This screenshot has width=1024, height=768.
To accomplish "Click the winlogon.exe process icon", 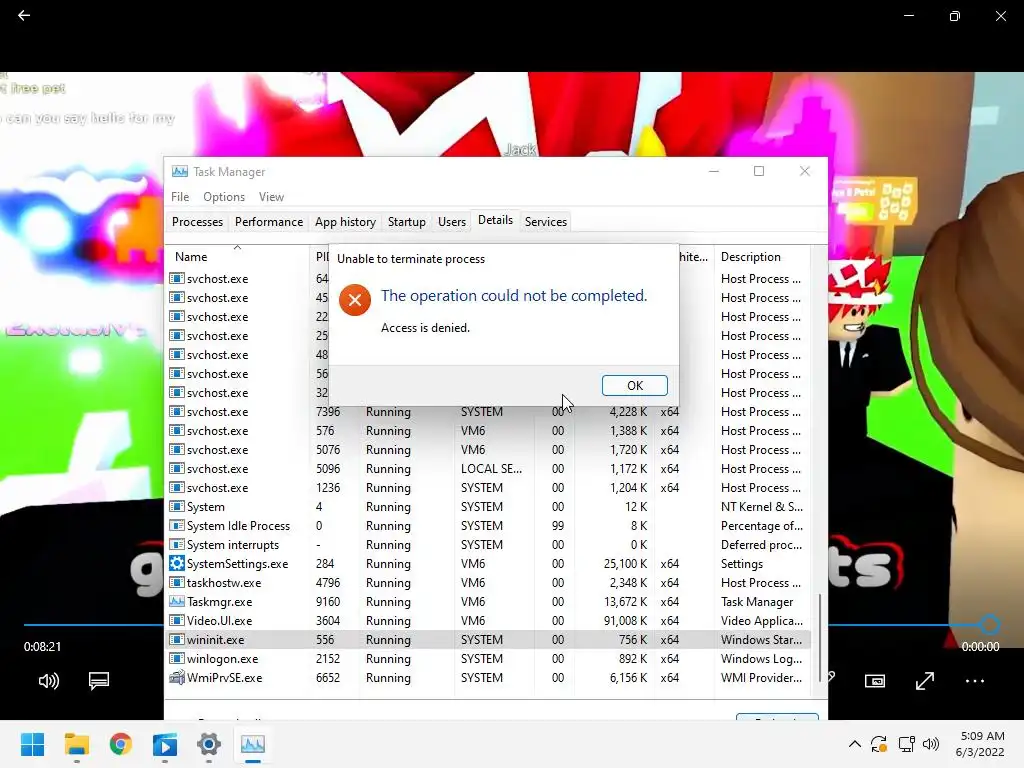I will [x=176, y=658].
